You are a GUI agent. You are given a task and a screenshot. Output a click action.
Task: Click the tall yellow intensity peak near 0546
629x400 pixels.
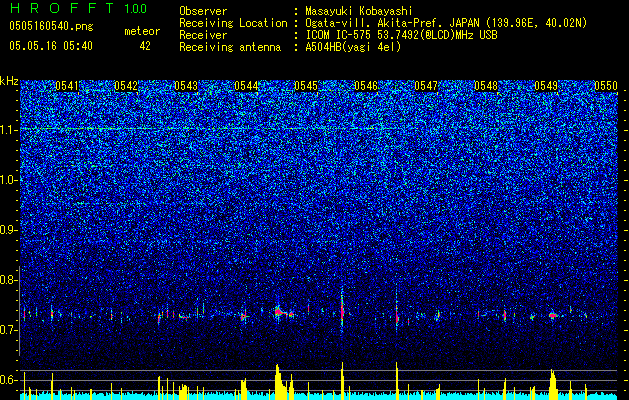[396, 381]
